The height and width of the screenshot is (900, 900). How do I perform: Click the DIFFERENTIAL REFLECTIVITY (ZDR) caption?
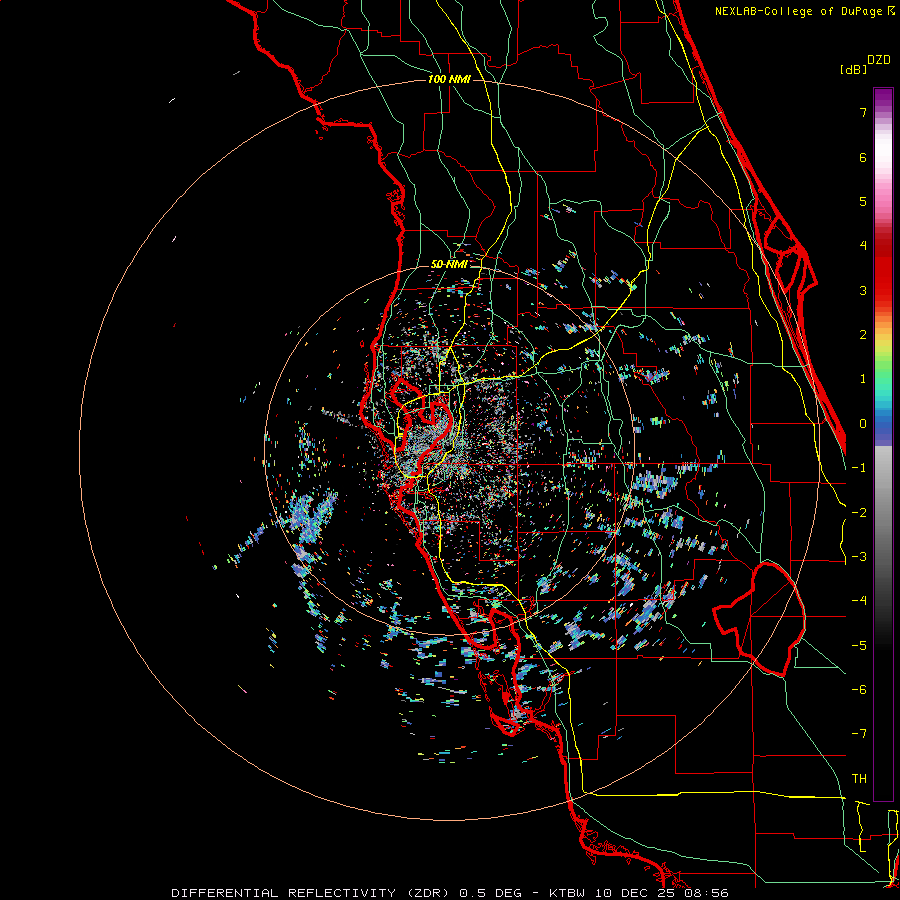tap(310, 893)
